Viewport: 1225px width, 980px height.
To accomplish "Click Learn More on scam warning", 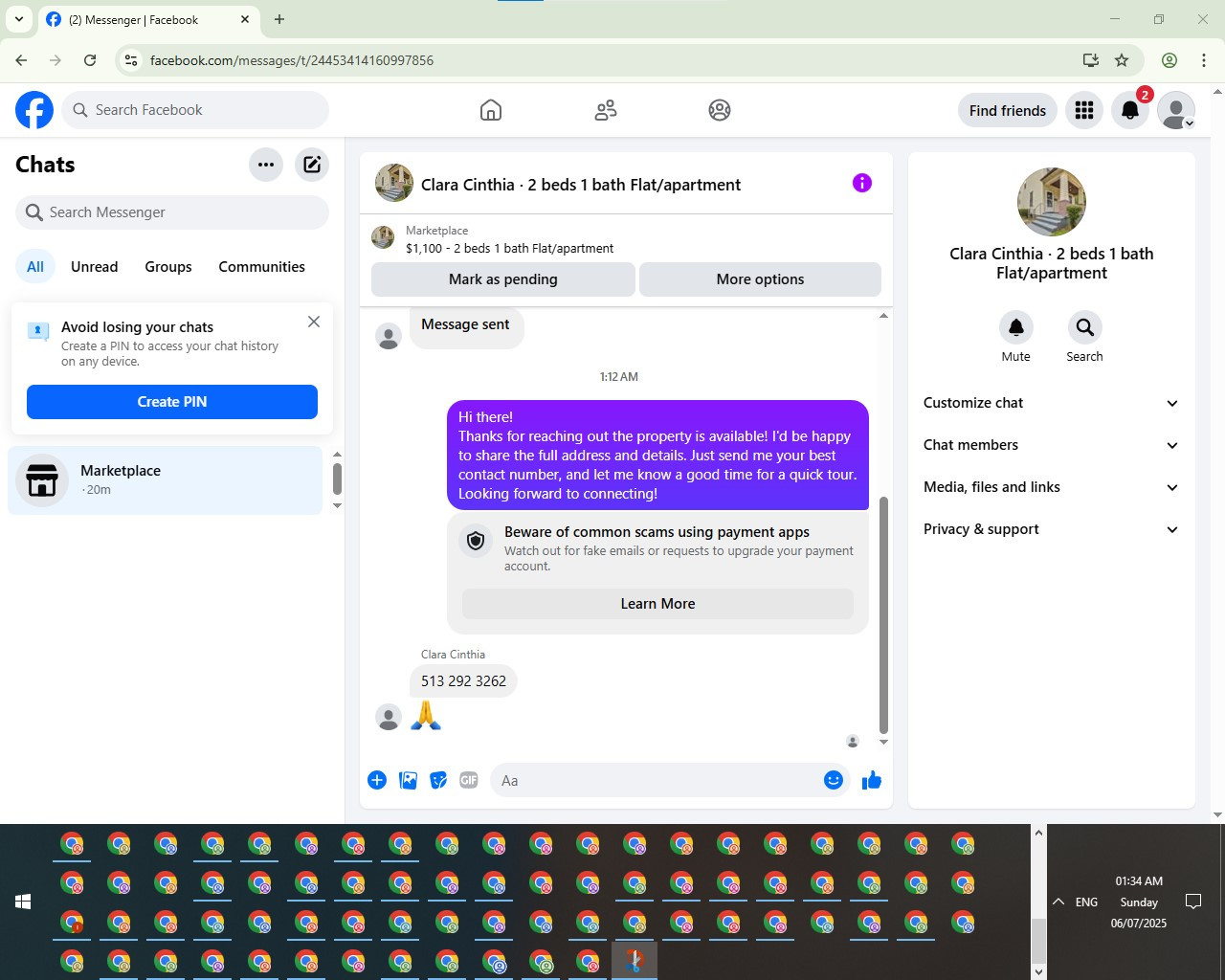I will 657,604.
